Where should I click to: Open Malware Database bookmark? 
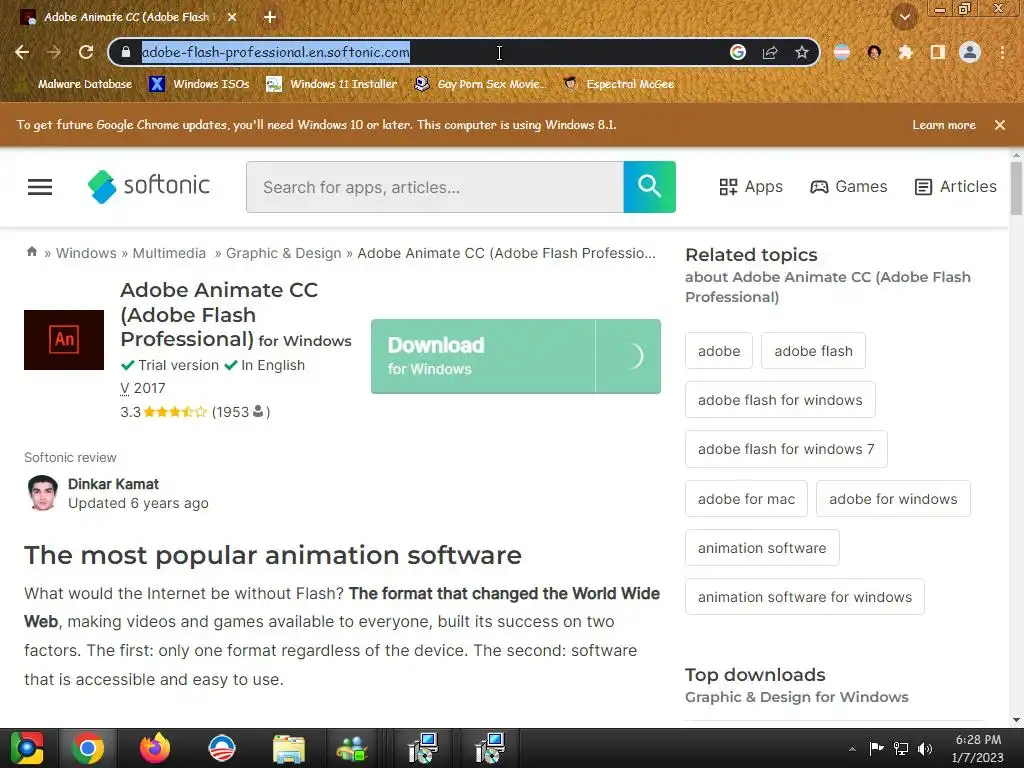[76, 84]
